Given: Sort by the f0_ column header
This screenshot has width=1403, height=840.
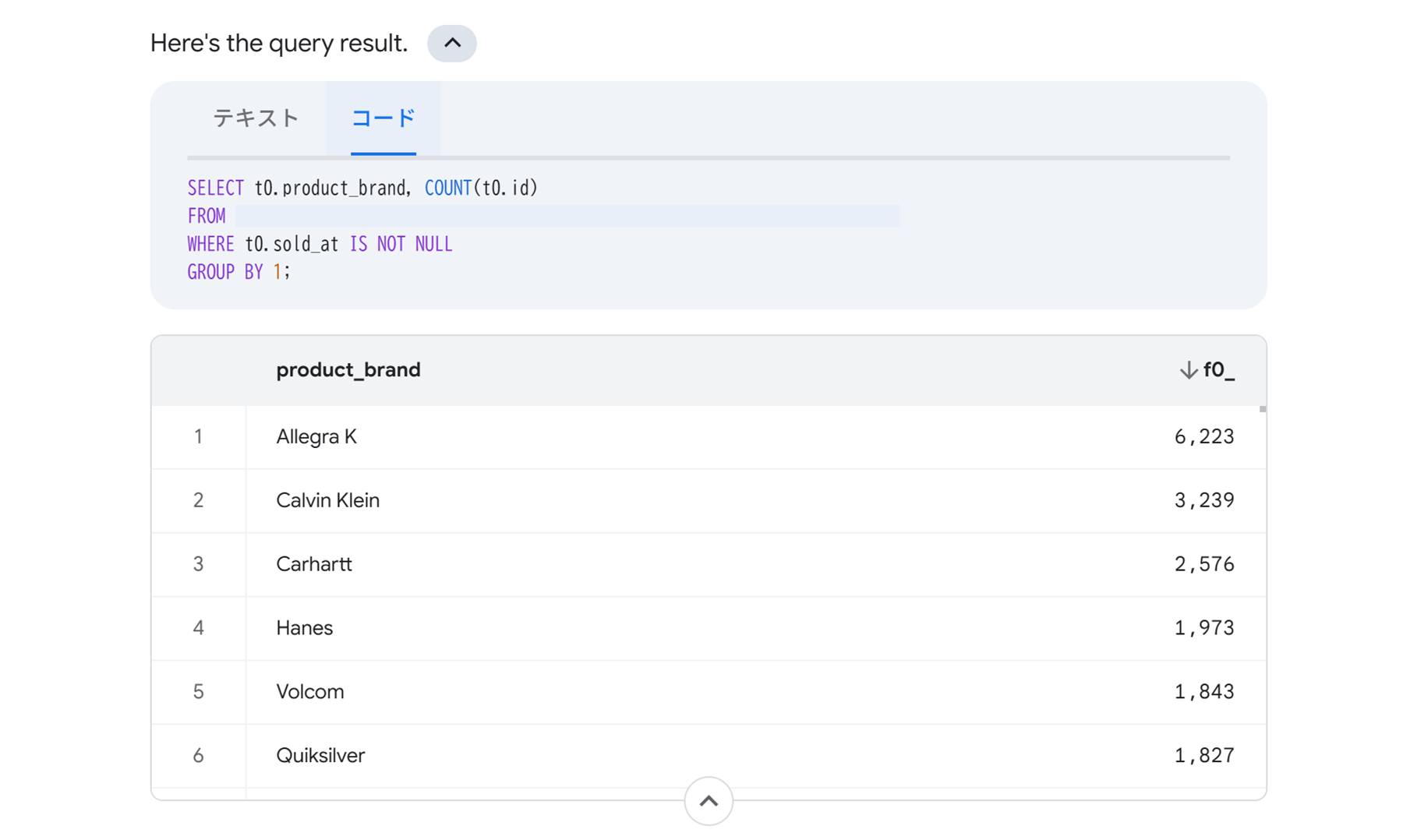Looking at the screenshot, I should point(1207,370).
